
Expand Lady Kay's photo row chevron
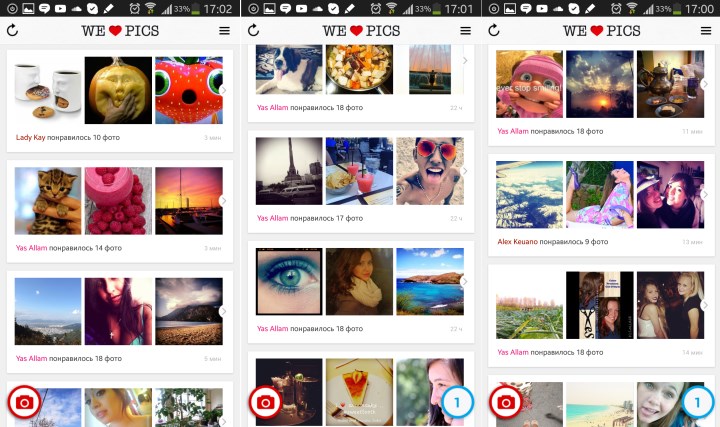tap(224, 90)
